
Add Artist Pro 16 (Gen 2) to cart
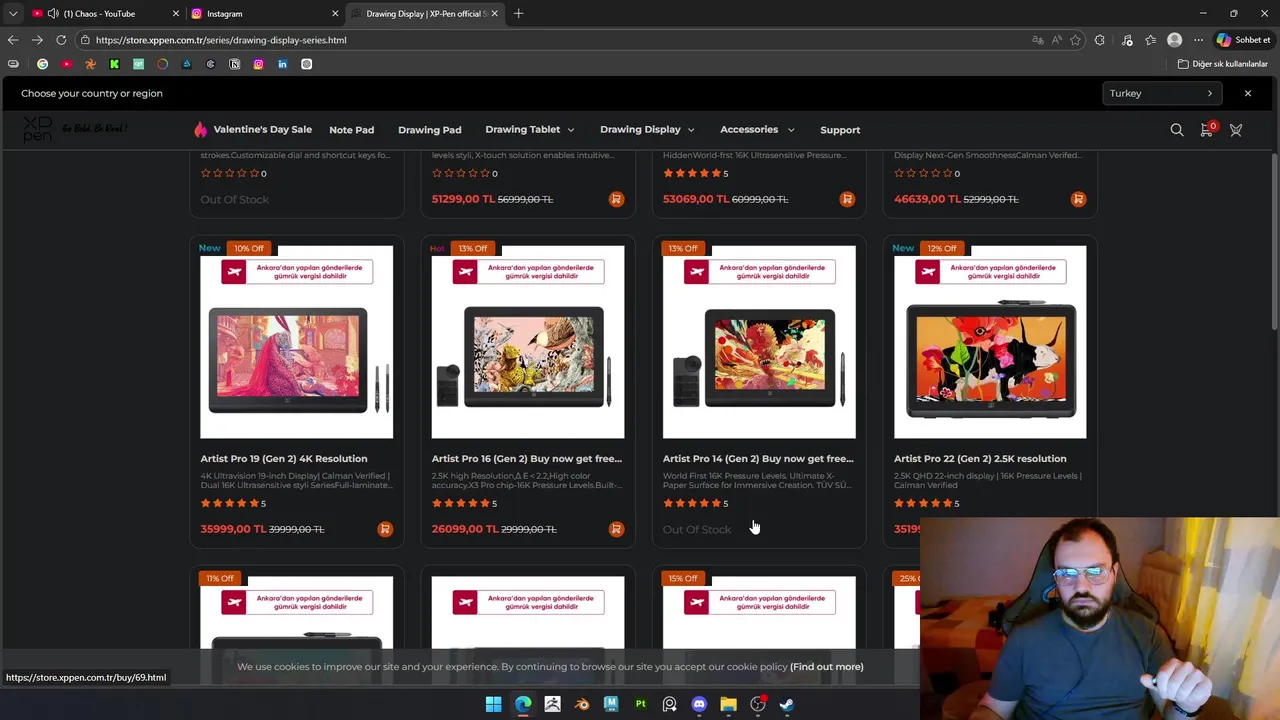[616, 529]
